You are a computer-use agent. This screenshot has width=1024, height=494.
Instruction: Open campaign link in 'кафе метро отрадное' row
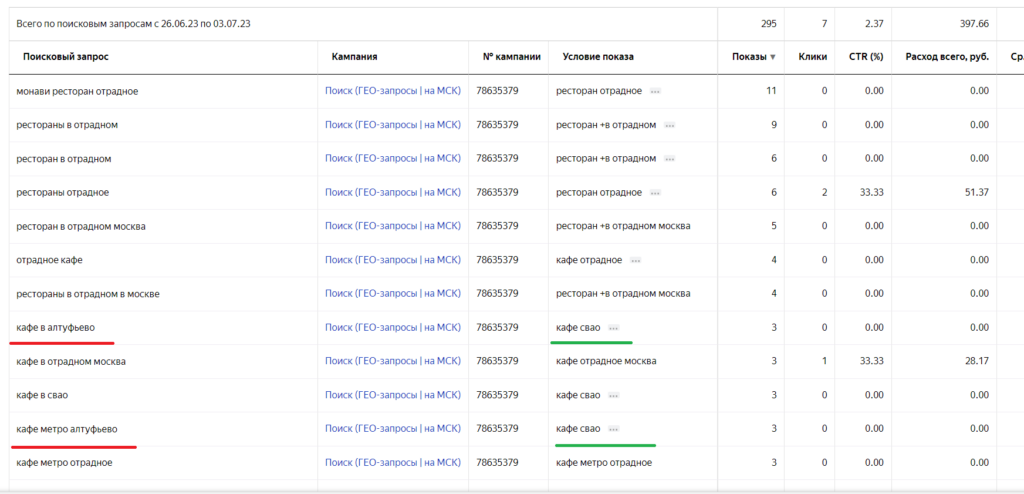pyautogui.click(x=392, y=463)
